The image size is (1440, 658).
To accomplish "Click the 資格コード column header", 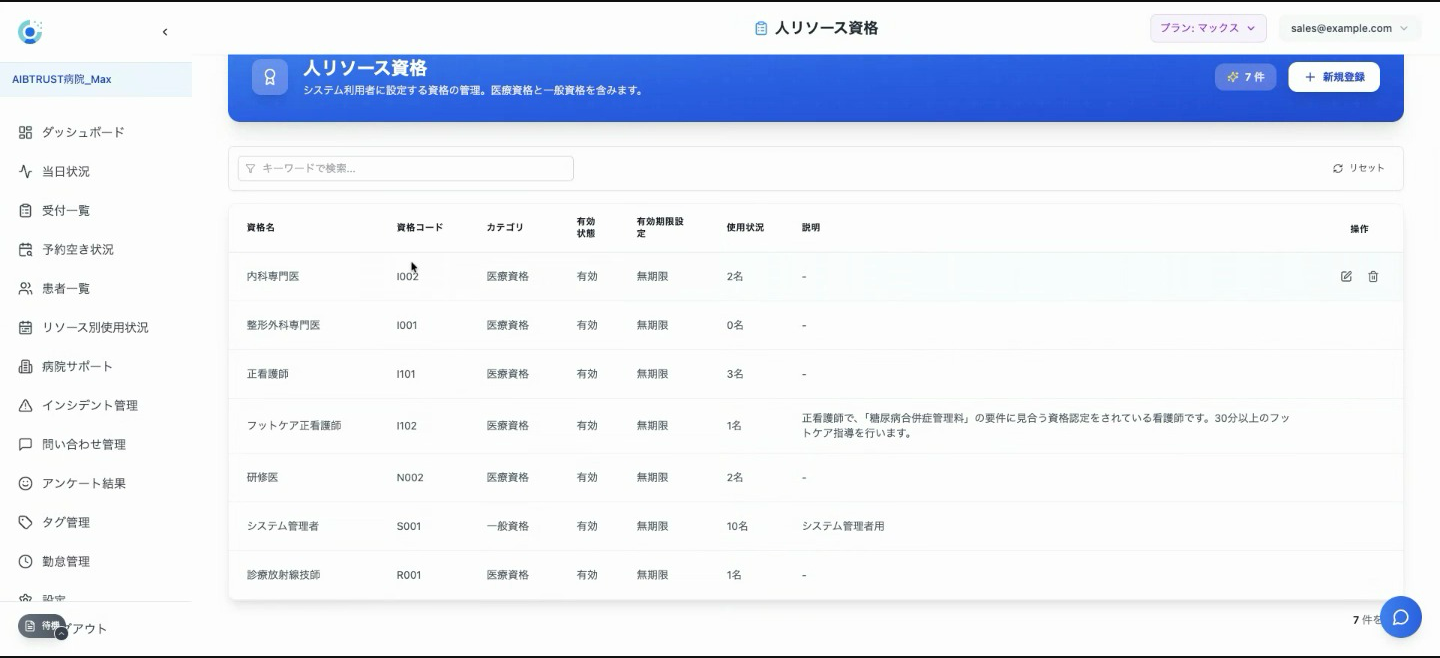I will (420, 227).
